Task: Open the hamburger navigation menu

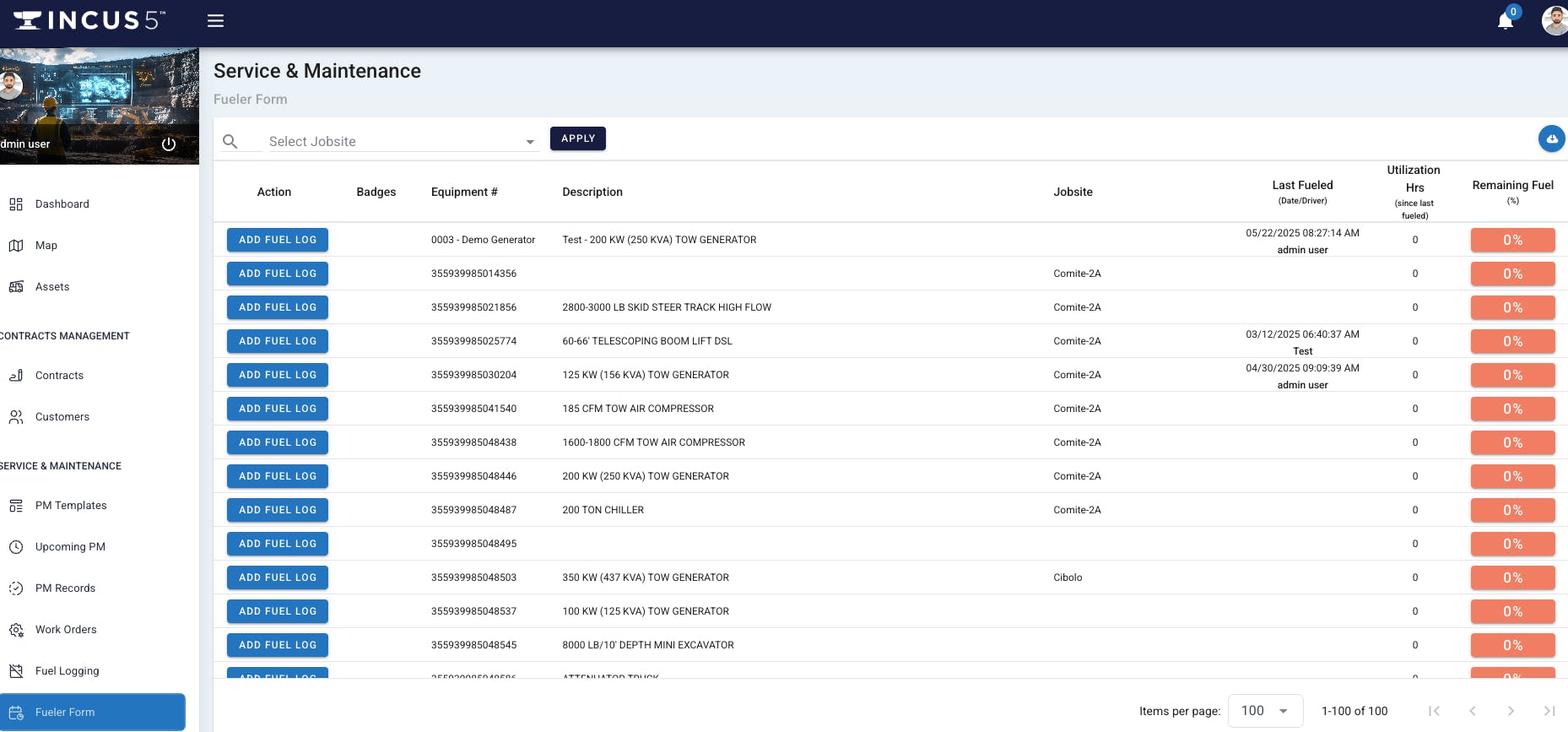Action: (216, 21)
